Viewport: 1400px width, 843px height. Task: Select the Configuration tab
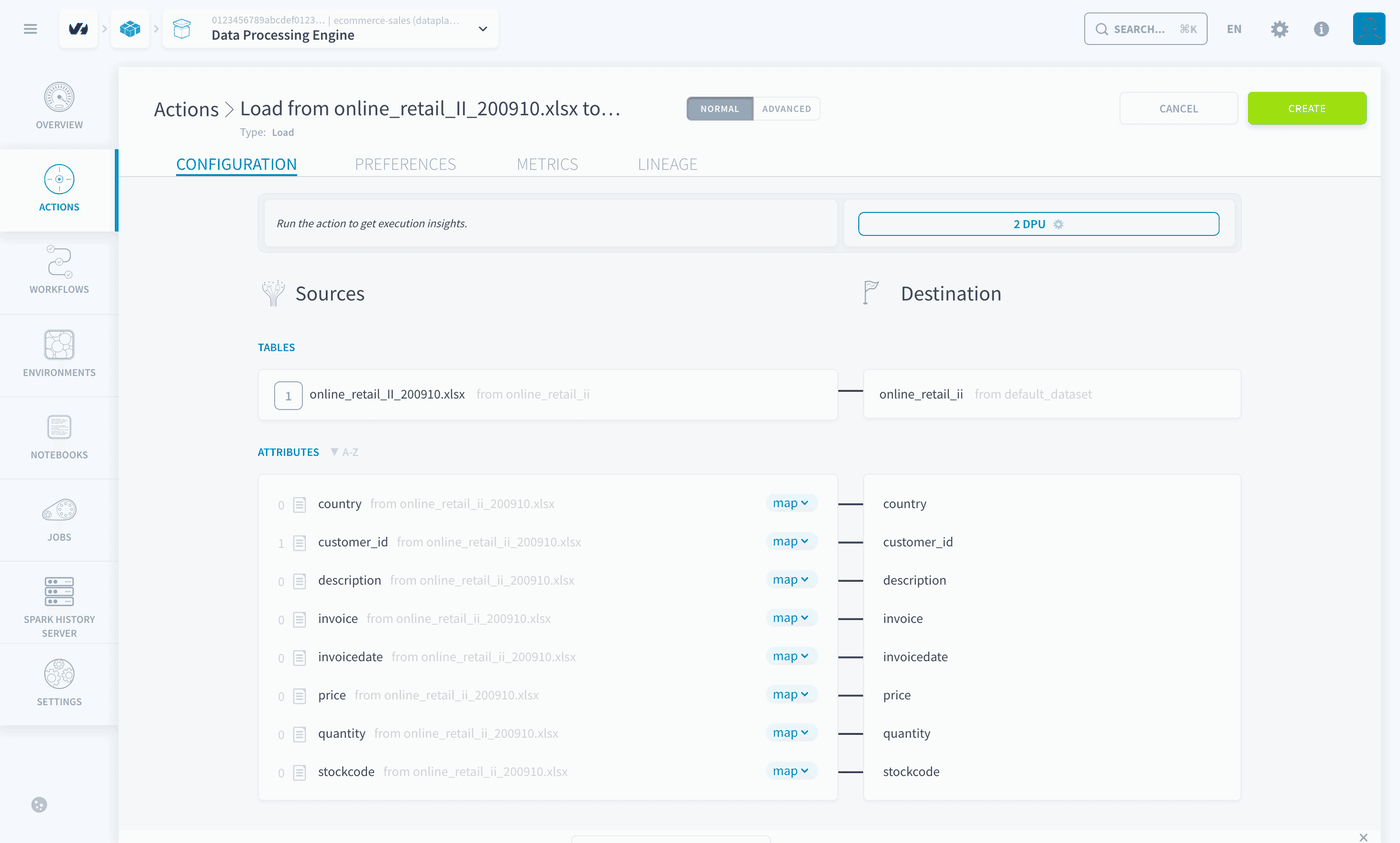(236, 164)
